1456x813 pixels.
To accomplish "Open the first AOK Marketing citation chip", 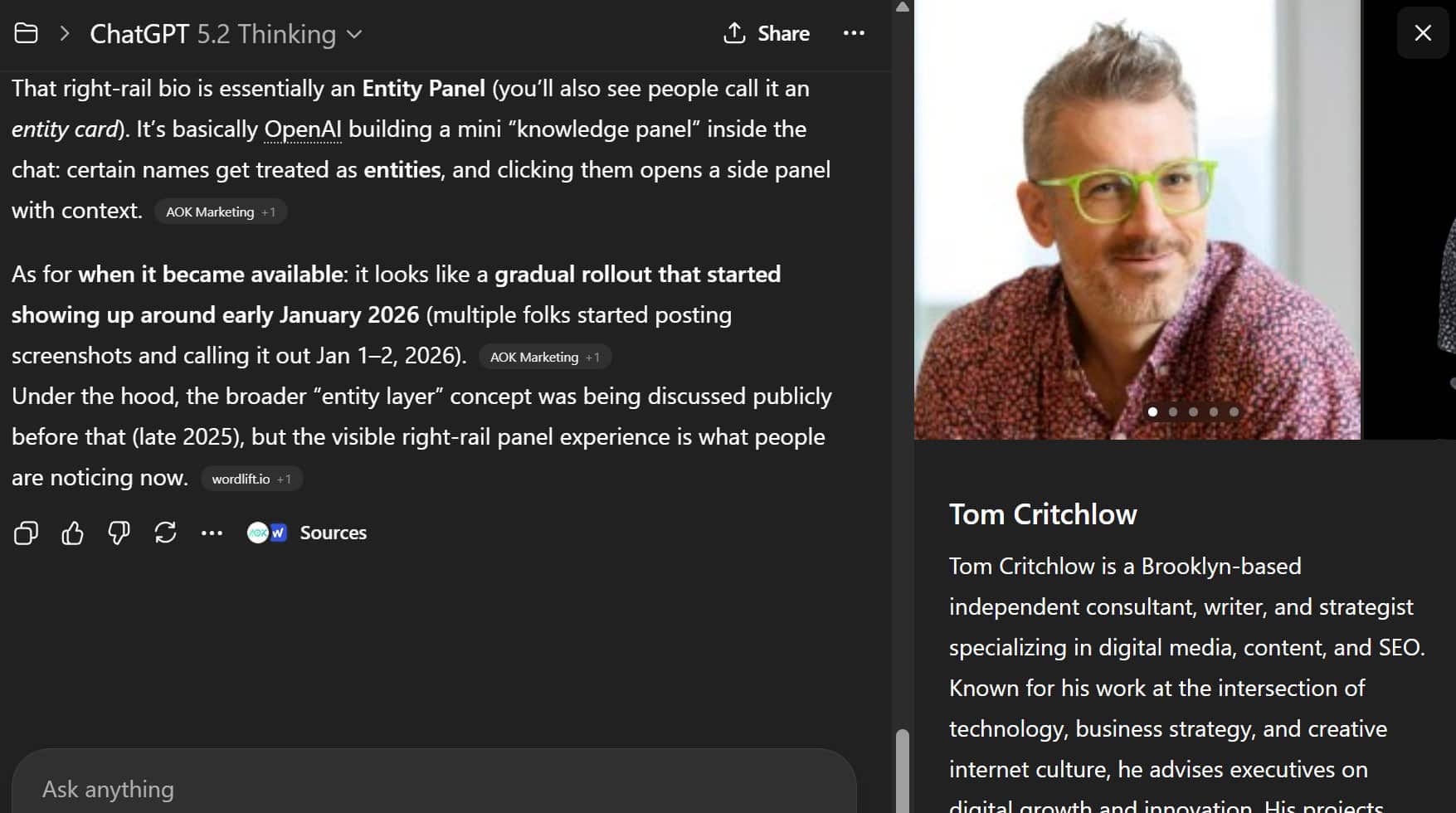I will click(x=221, y=212).
